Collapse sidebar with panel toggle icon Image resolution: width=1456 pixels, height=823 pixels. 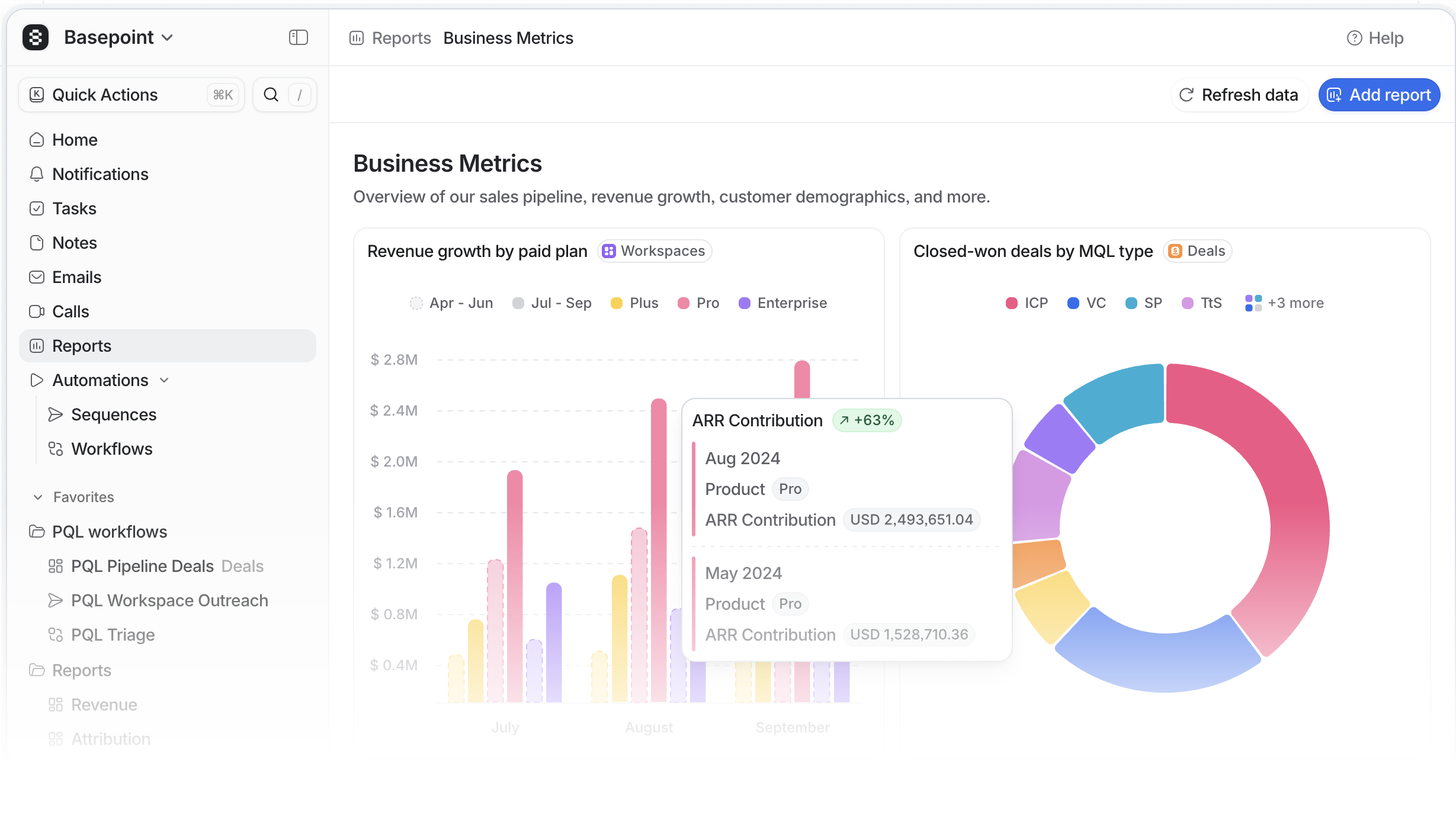(x=298, y=37)
